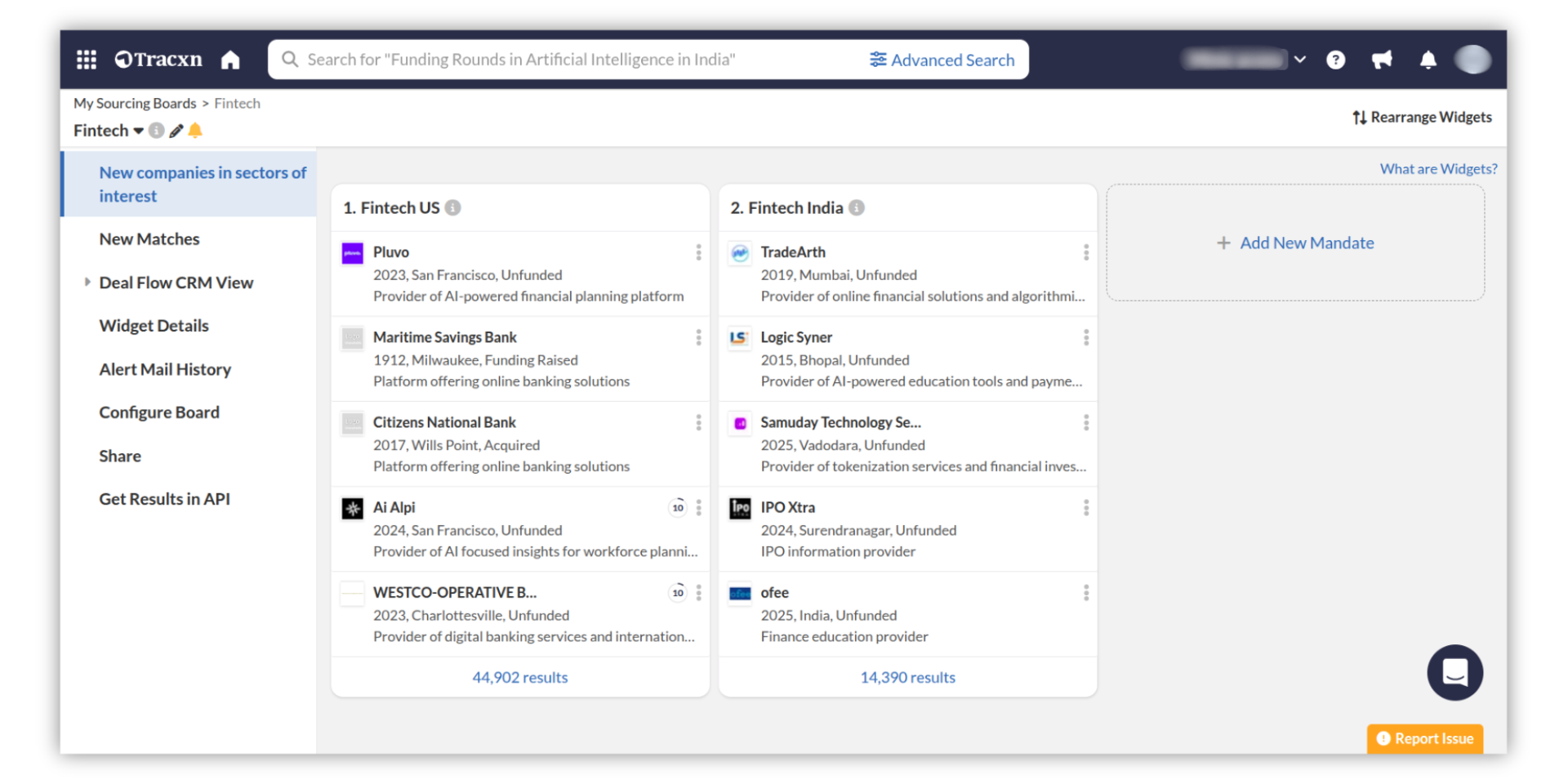Open more options for Pluvo row
This screenshot has width=1568, height=784.
point(698,252)
